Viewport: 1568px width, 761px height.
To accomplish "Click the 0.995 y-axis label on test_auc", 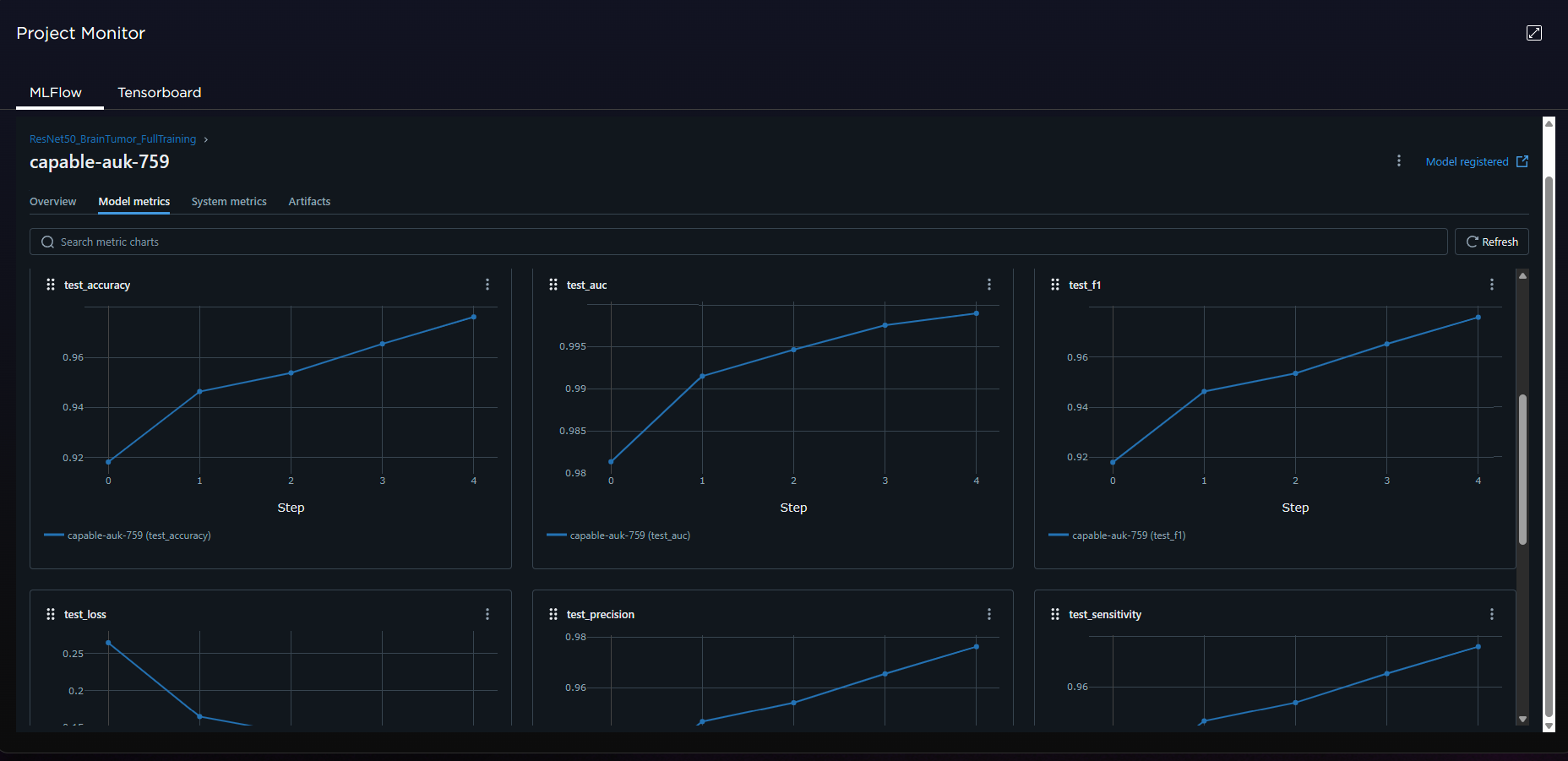I will 573,346.
